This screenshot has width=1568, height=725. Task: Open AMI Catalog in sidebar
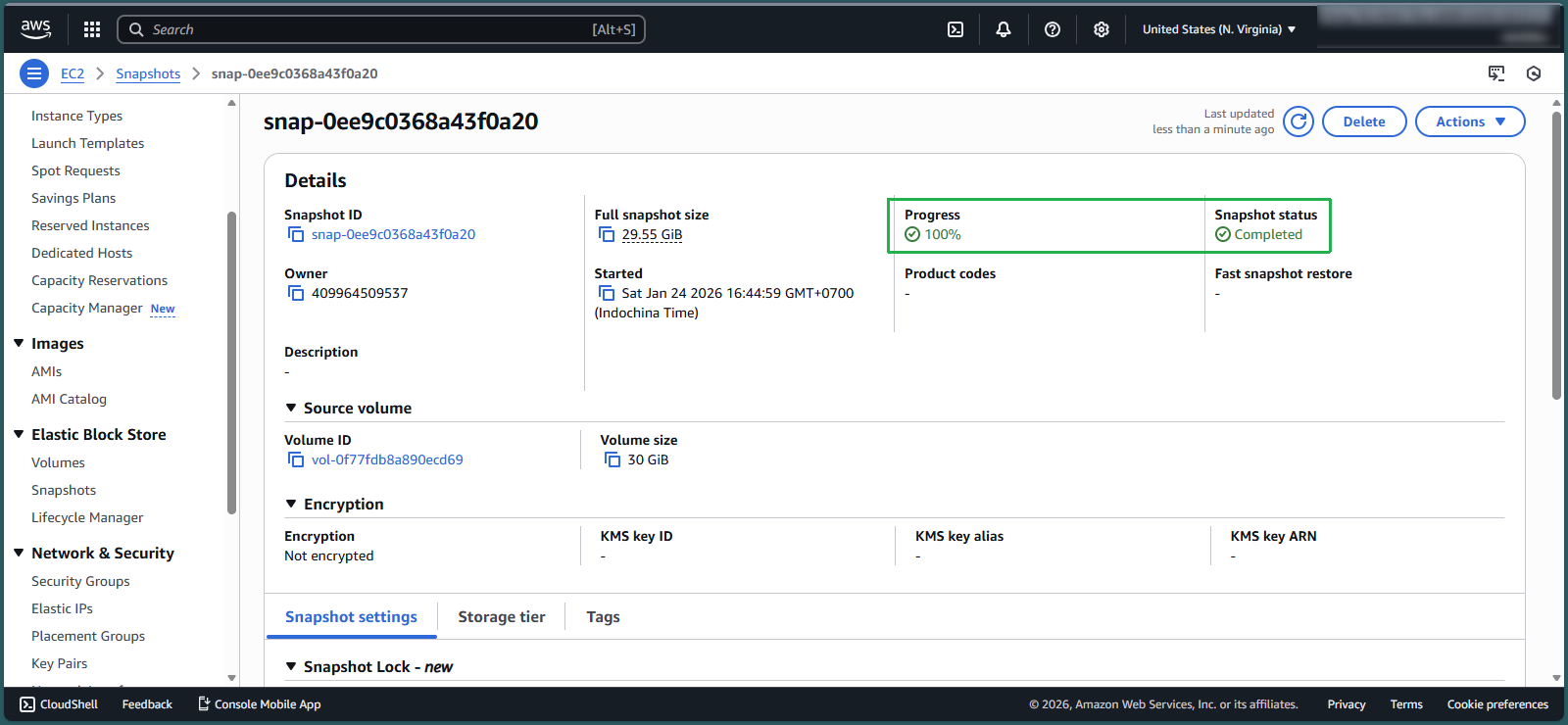tap(69, 399)
